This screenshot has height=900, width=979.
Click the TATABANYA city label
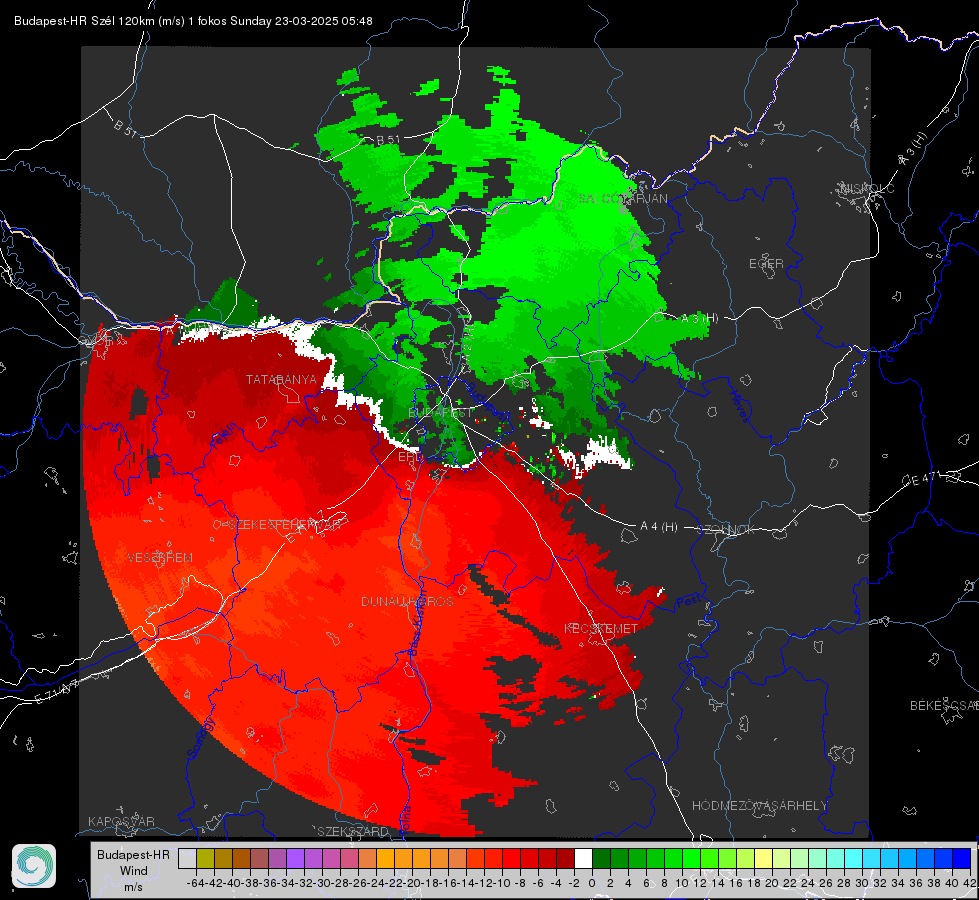point(281,379)
